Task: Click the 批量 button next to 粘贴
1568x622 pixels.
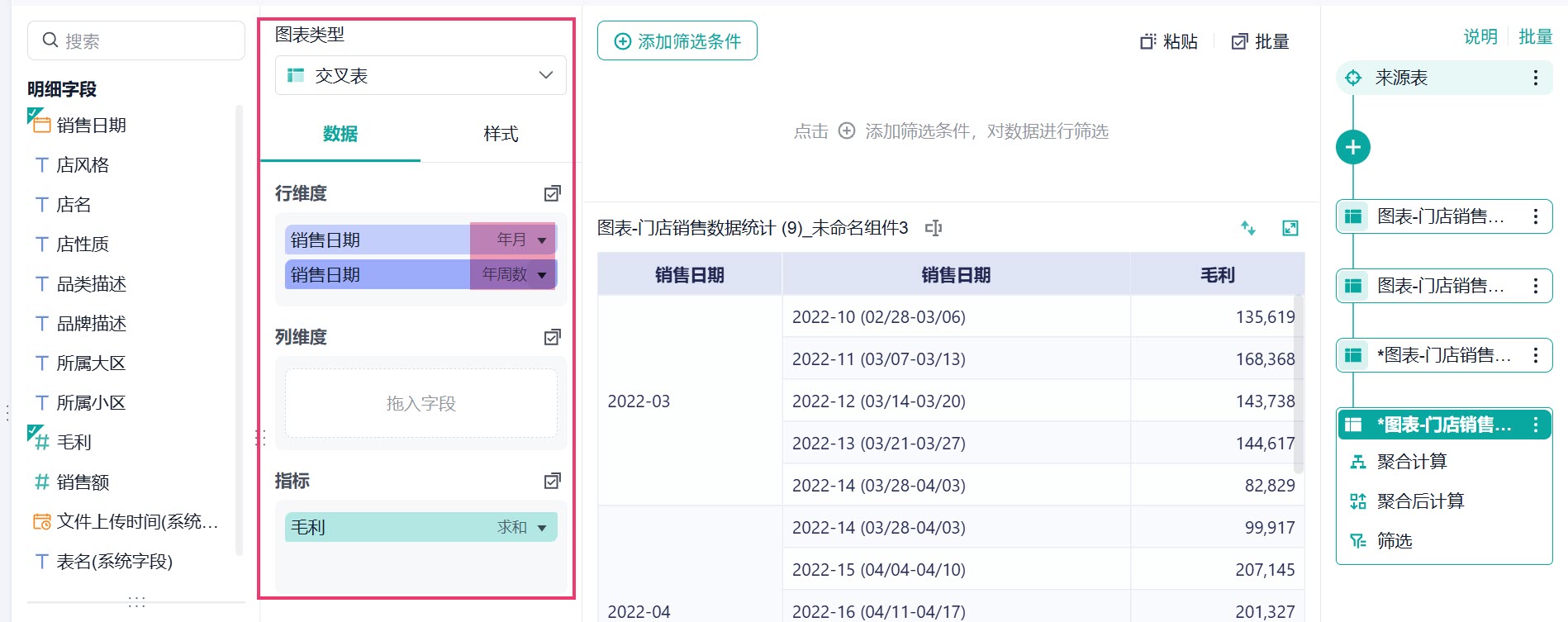Action: coord(1260,41)
